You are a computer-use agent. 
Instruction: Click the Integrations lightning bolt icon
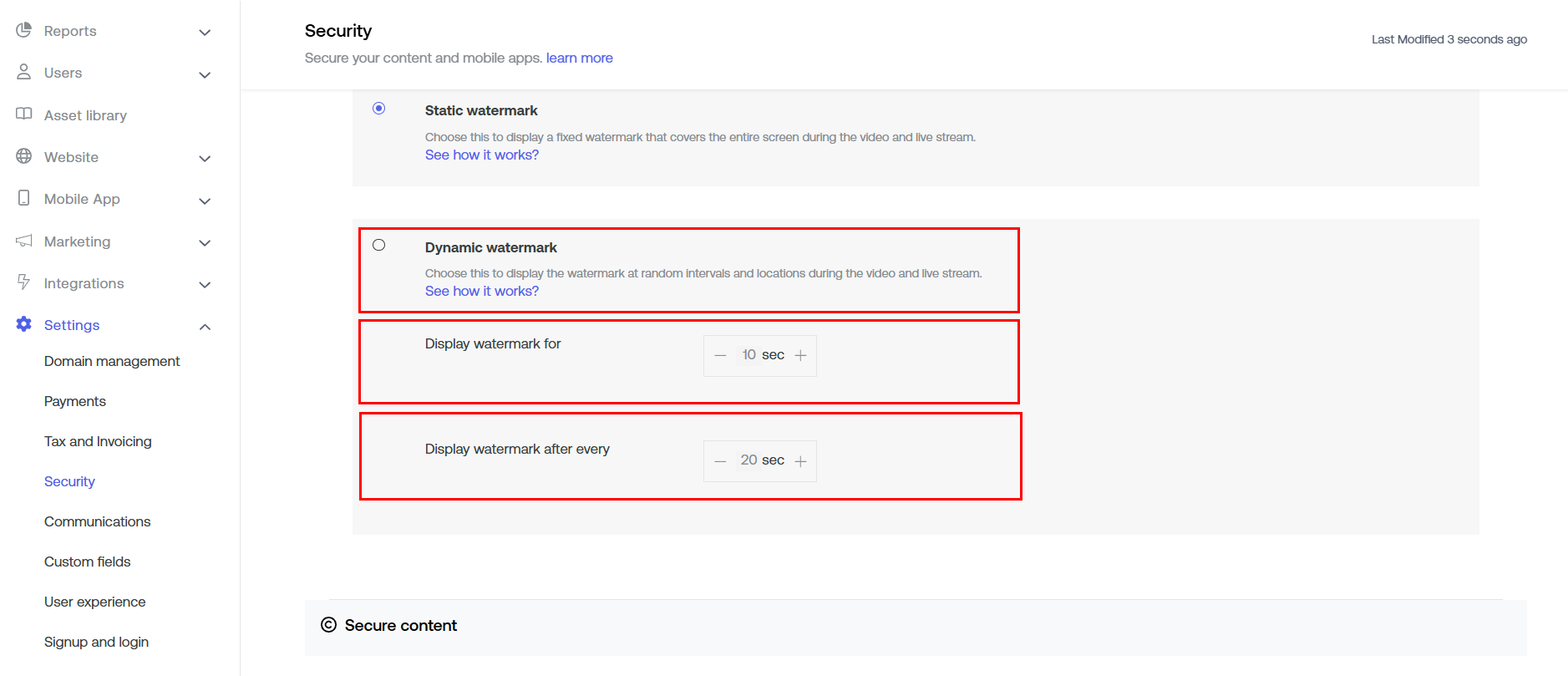pyautogui.click(x=24, y=282)
